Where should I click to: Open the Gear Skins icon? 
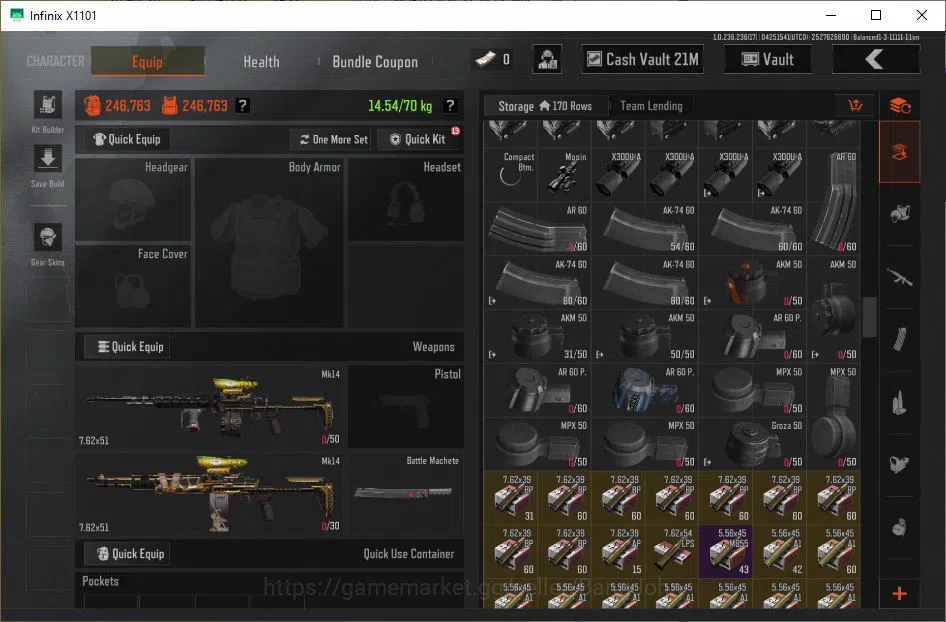click(48, 237)
